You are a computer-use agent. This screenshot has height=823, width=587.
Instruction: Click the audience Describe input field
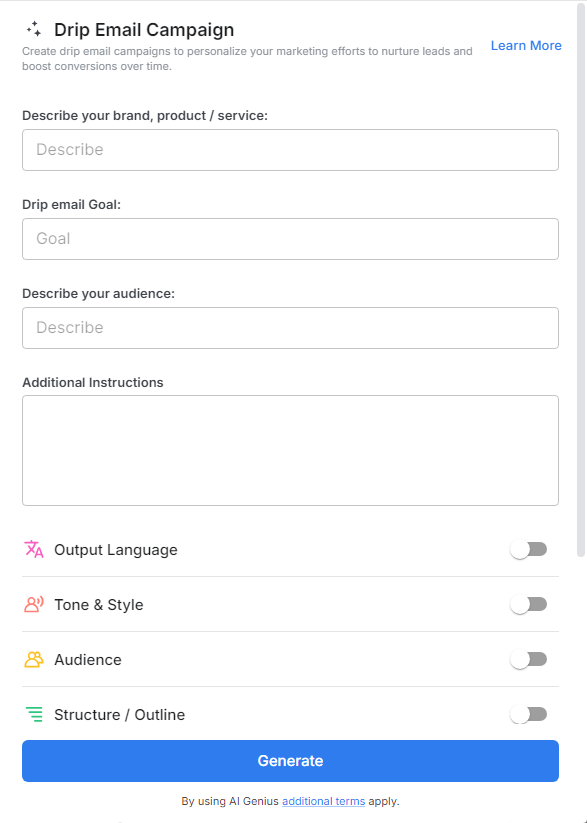(290, 327)
